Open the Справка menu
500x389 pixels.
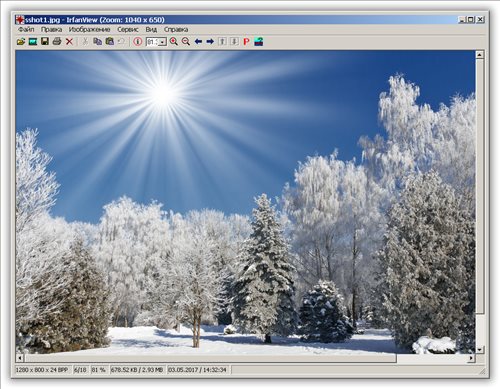[176, 29]
